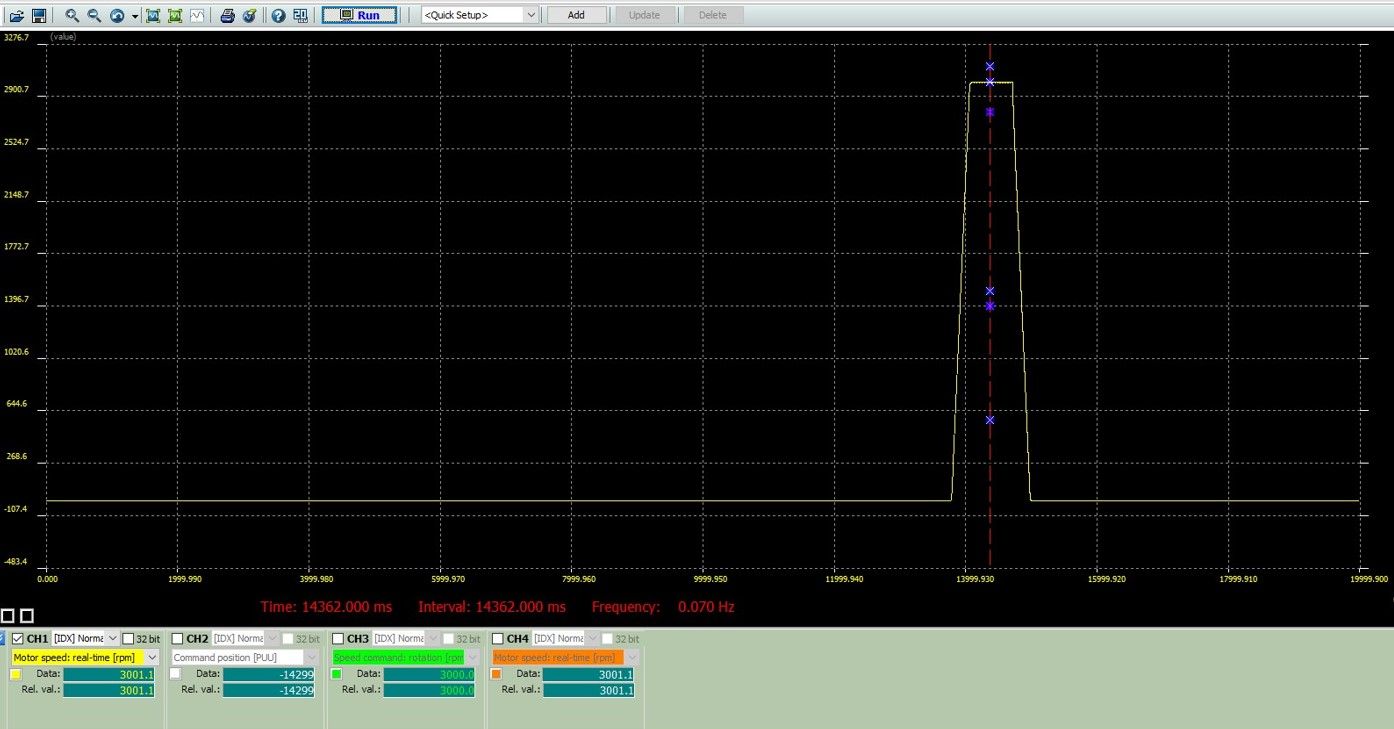Click the CH1 Data value field
The width and height of the screenshot is (1394, 729).
pos(109,674)
